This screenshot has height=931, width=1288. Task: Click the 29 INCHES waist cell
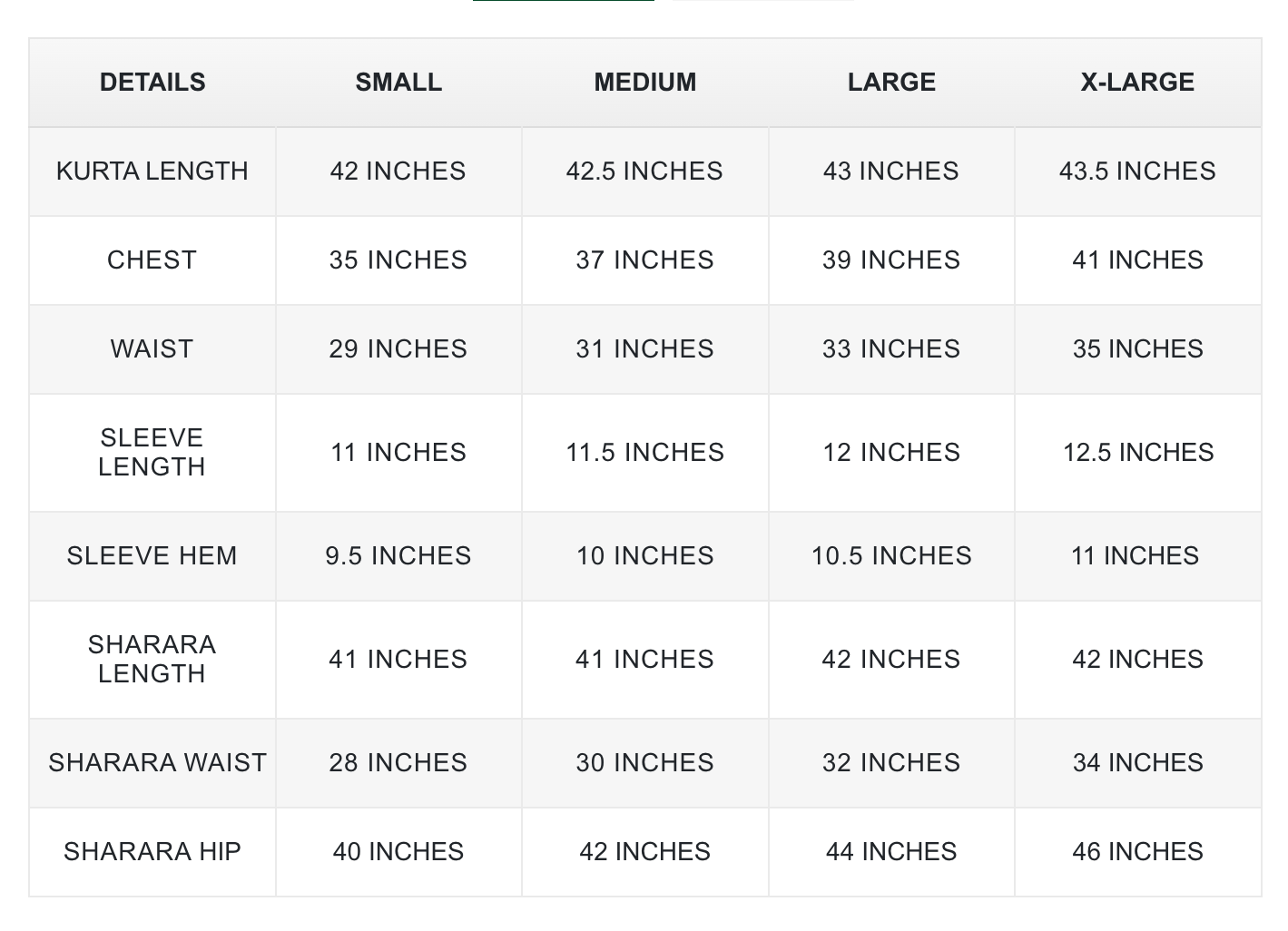coord(398,349)
